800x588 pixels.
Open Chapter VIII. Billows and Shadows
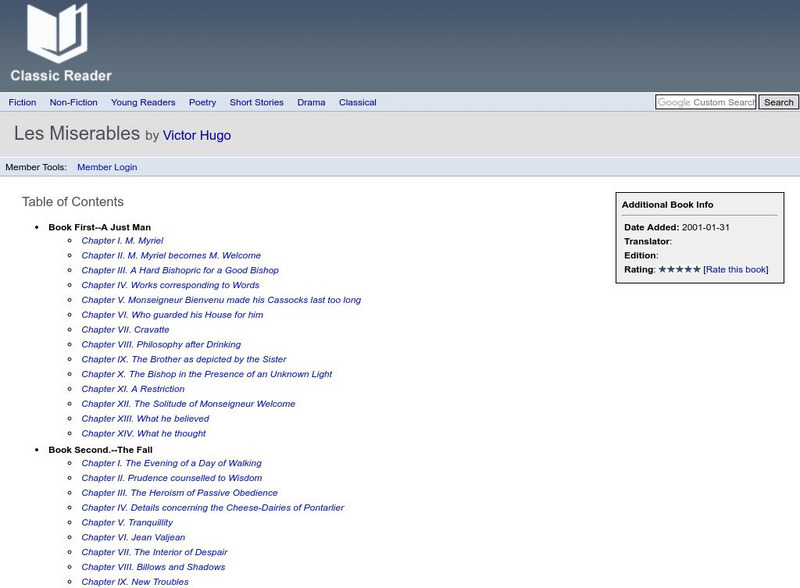pyautogui.click(x=153, y=567)
